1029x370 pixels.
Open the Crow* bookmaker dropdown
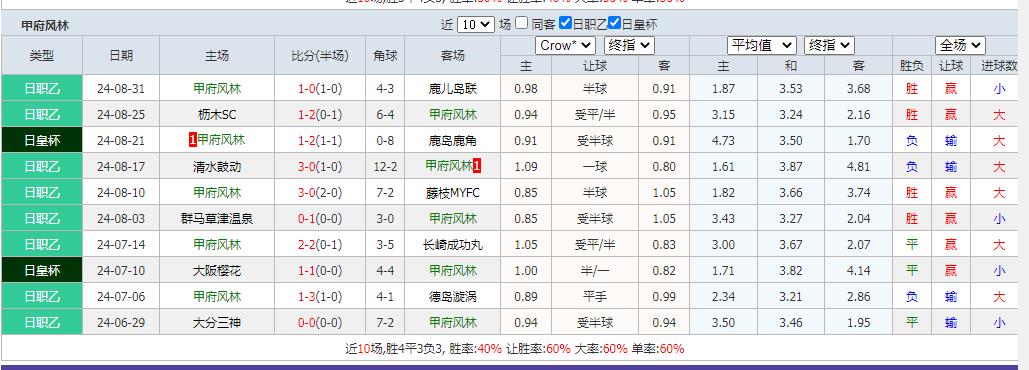tap(566, 45)
